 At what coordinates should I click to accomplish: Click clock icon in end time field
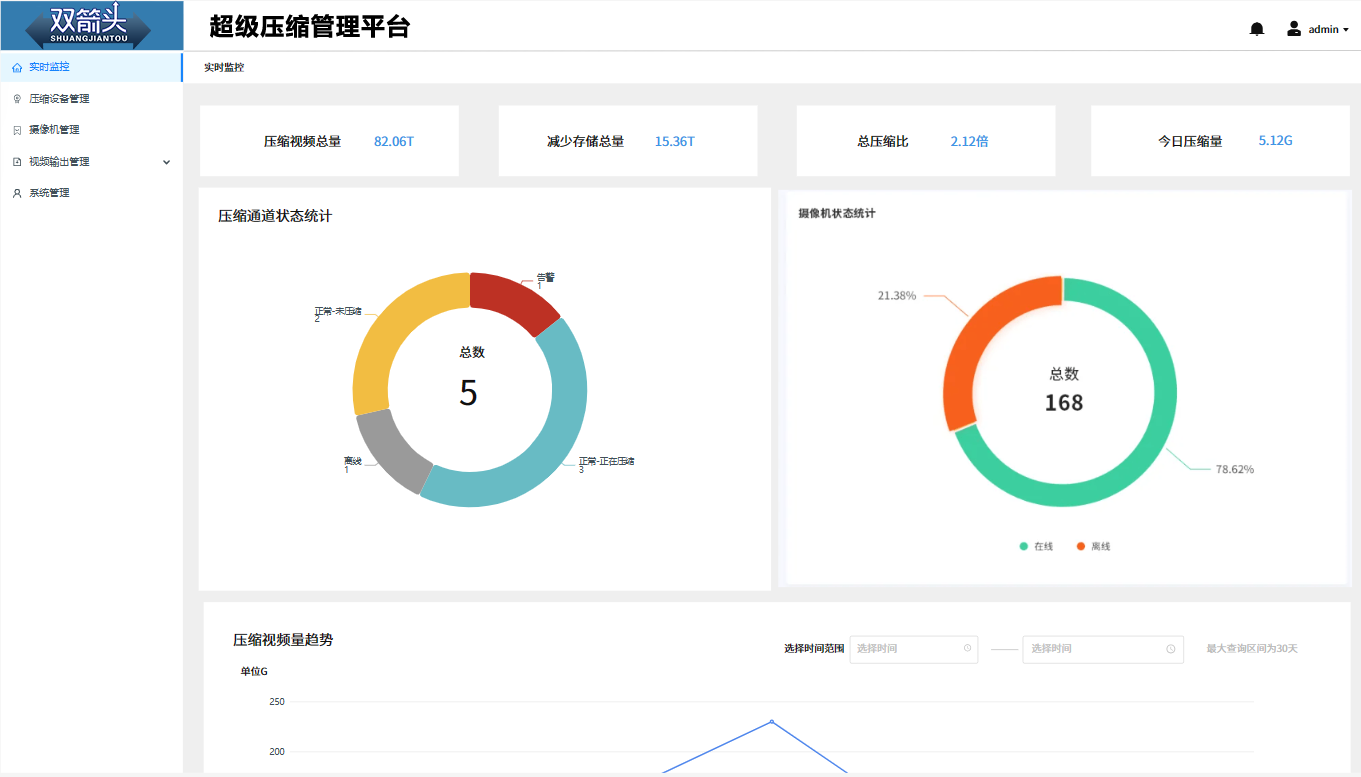[x=1170, y=649]
